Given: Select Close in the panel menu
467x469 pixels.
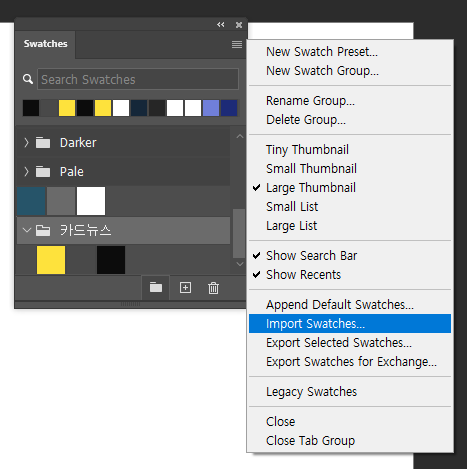Looking at the screenshot, I should click(x=280, y=422).
